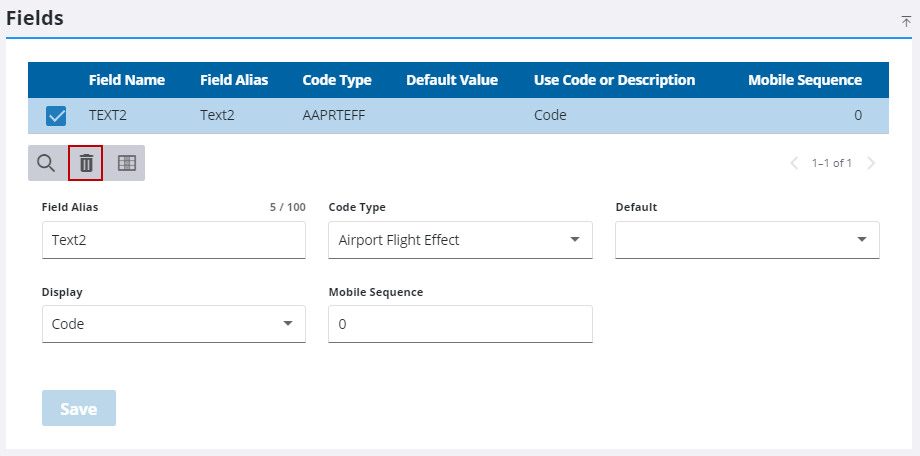Sort by Mobile Sequence column header
The image size is (920, 456).
[x=805, y=80]
